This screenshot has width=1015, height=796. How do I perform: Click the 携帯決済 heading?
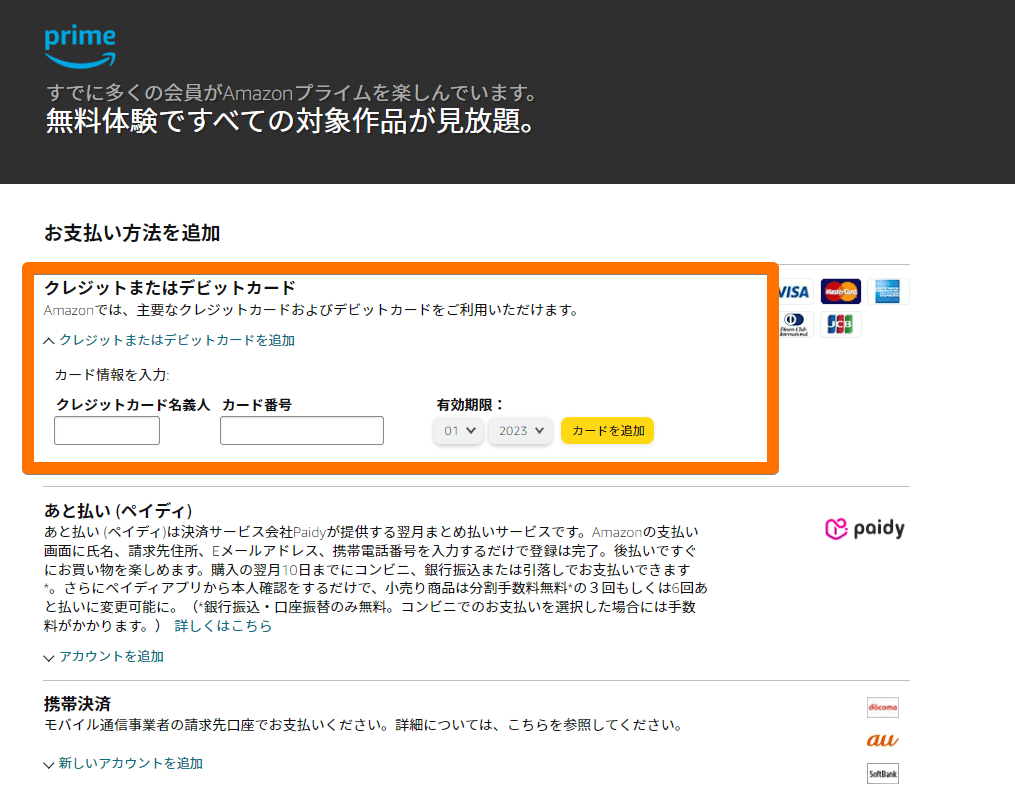click(78, 703)
